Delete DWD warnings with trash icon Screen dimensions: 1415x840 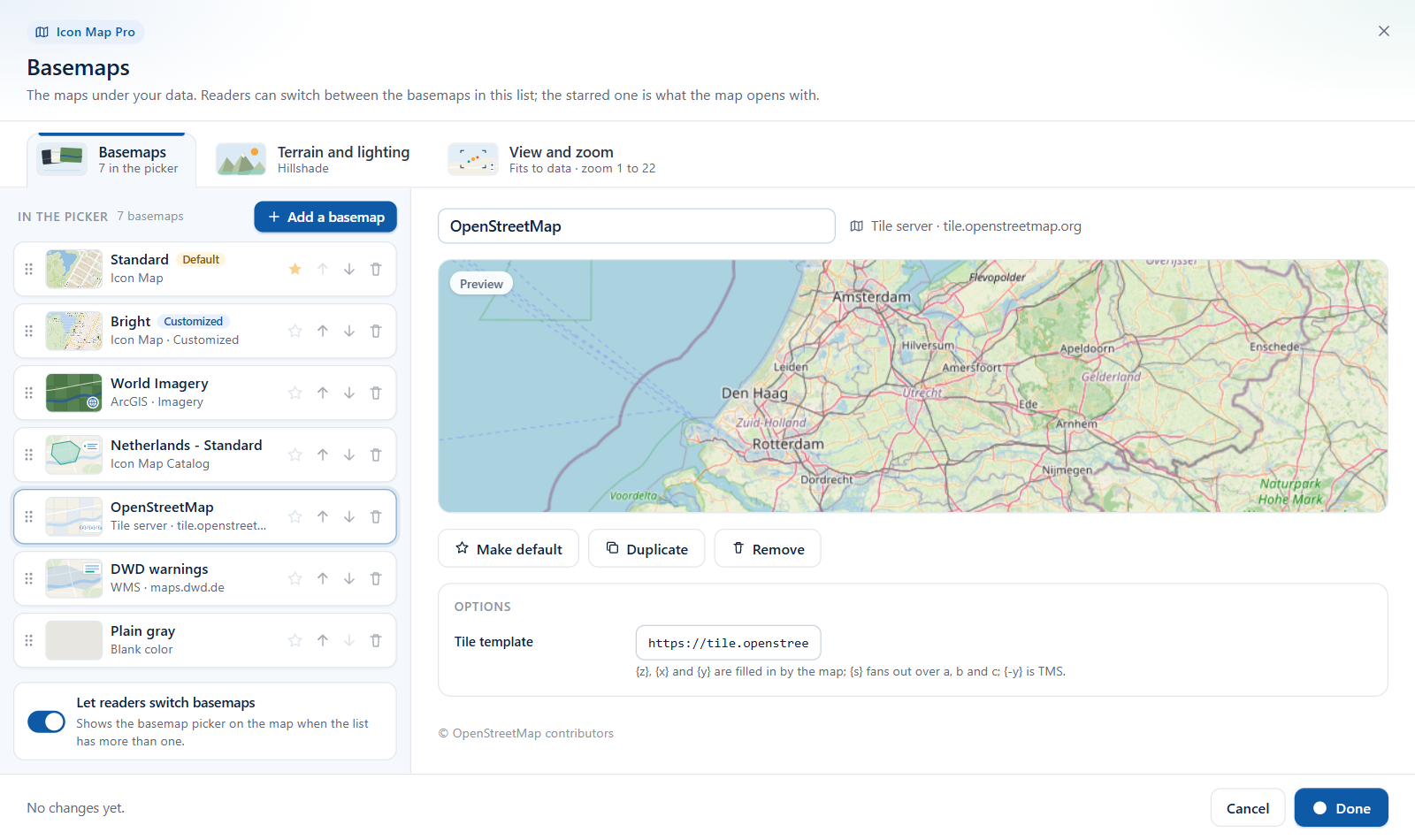click(376, 578)
